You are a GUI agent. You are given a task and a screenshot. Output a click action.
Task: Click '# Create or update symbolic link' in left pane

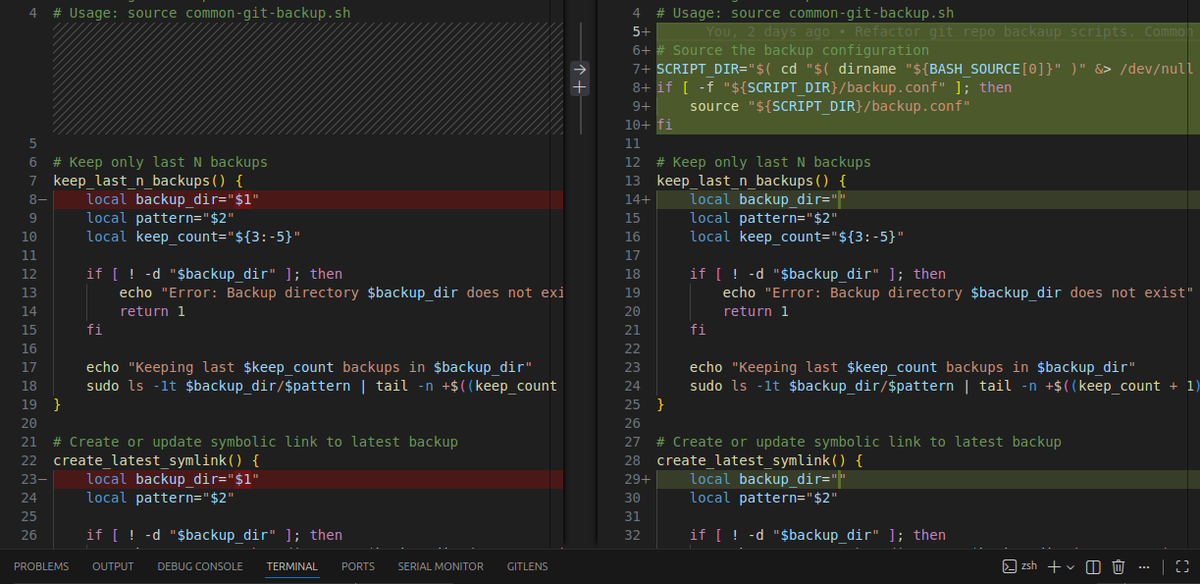255,442
